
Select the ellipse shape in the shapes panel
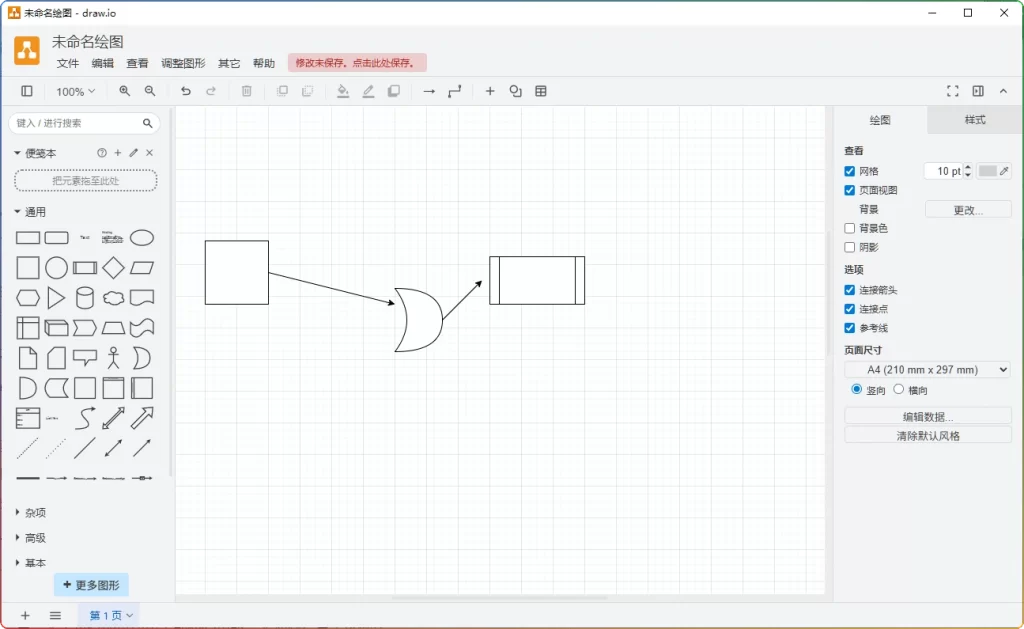pos(141,237)
